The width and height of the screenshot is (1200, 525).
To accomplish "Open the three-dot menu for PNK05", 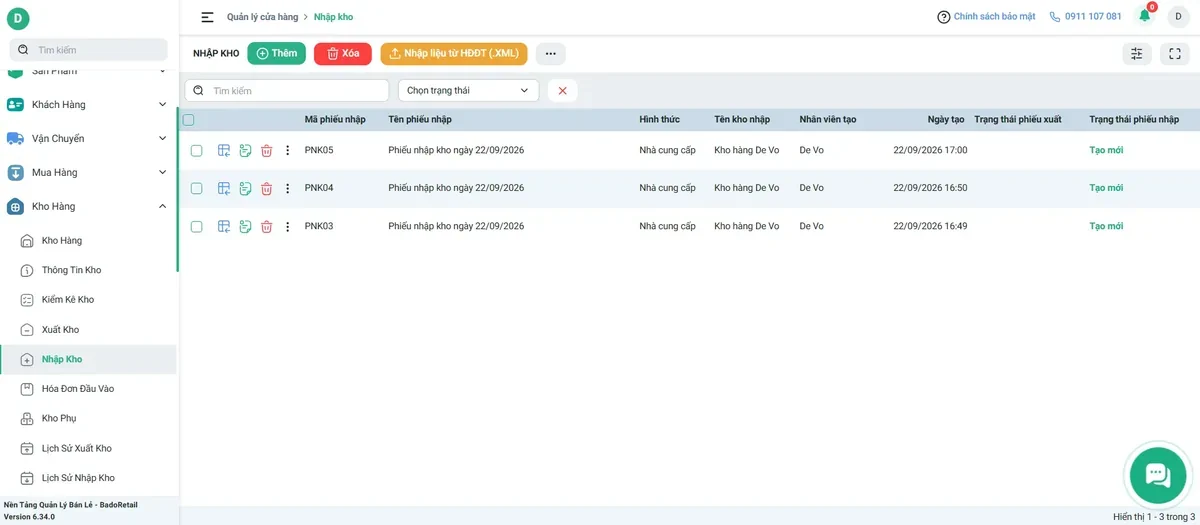I will 288,151.
